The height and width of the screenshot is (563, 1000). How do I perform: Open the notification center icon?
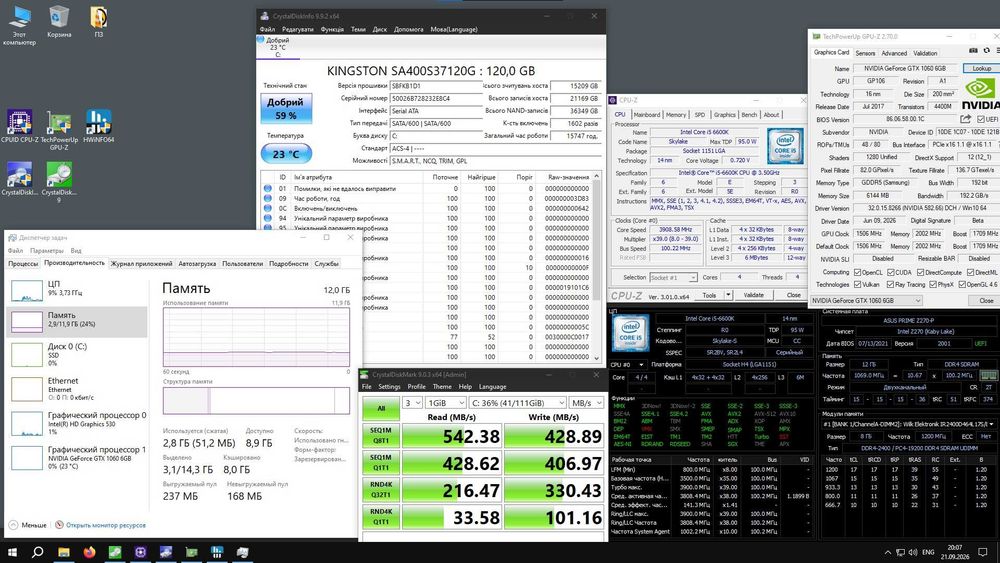coord(984,552)
